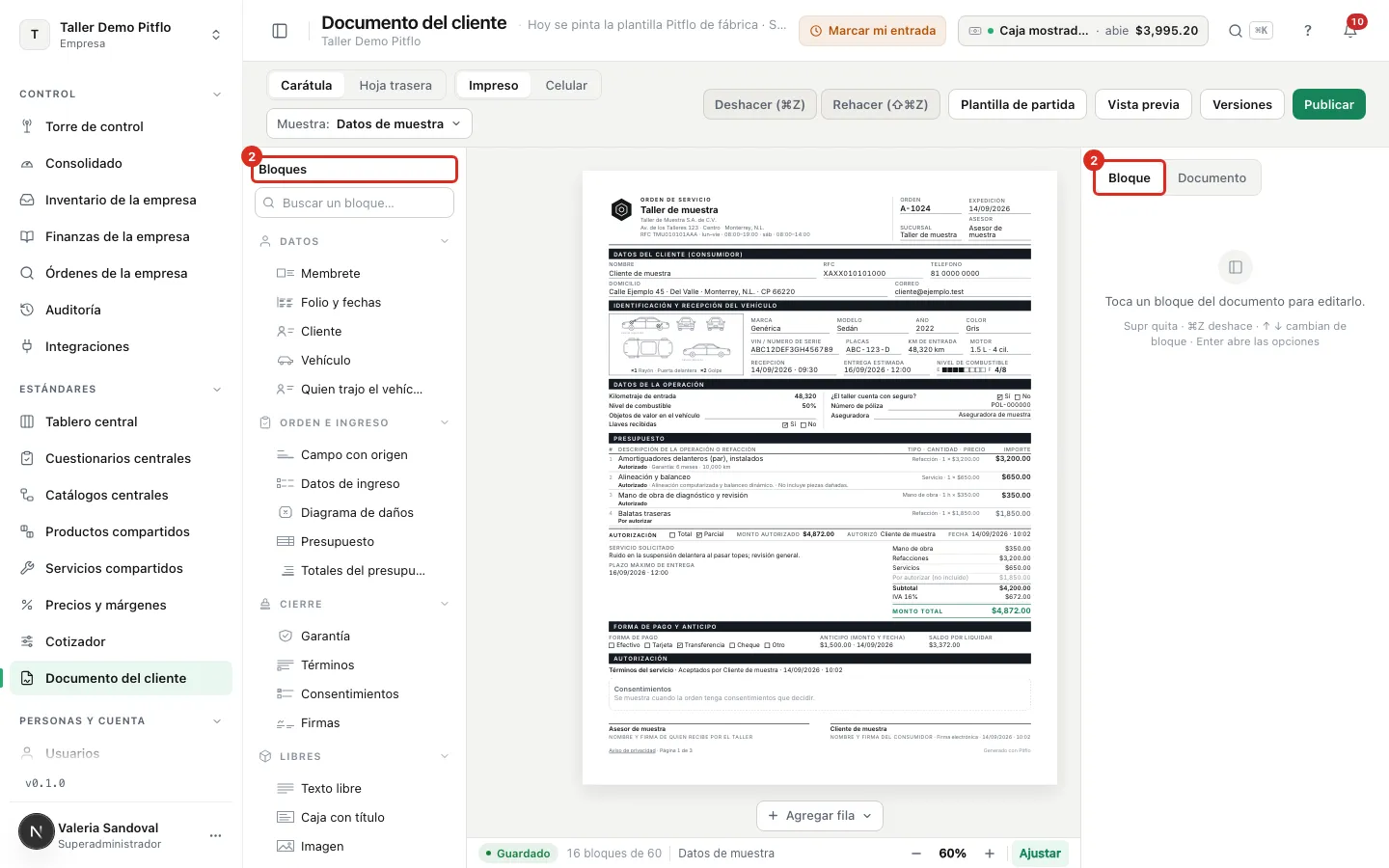This screenshot has height=868, width=1389.
Task: Open the Agregar fila dropdown
Action: coord(820,815)
